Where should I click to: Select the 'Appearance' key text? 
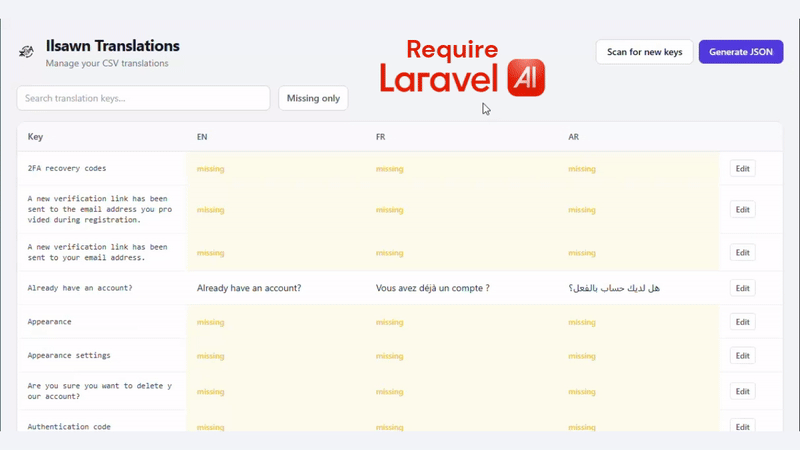(x=49, y=321)
